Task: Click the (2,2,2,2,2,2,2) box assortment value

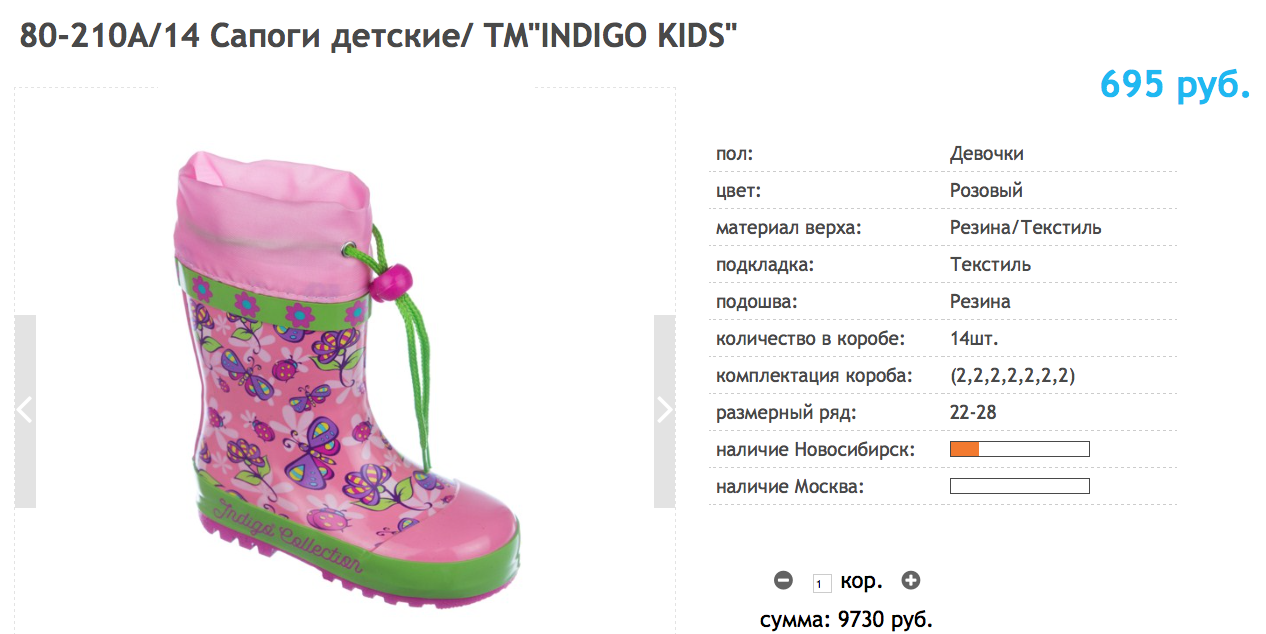Action: pos(1012,376)
